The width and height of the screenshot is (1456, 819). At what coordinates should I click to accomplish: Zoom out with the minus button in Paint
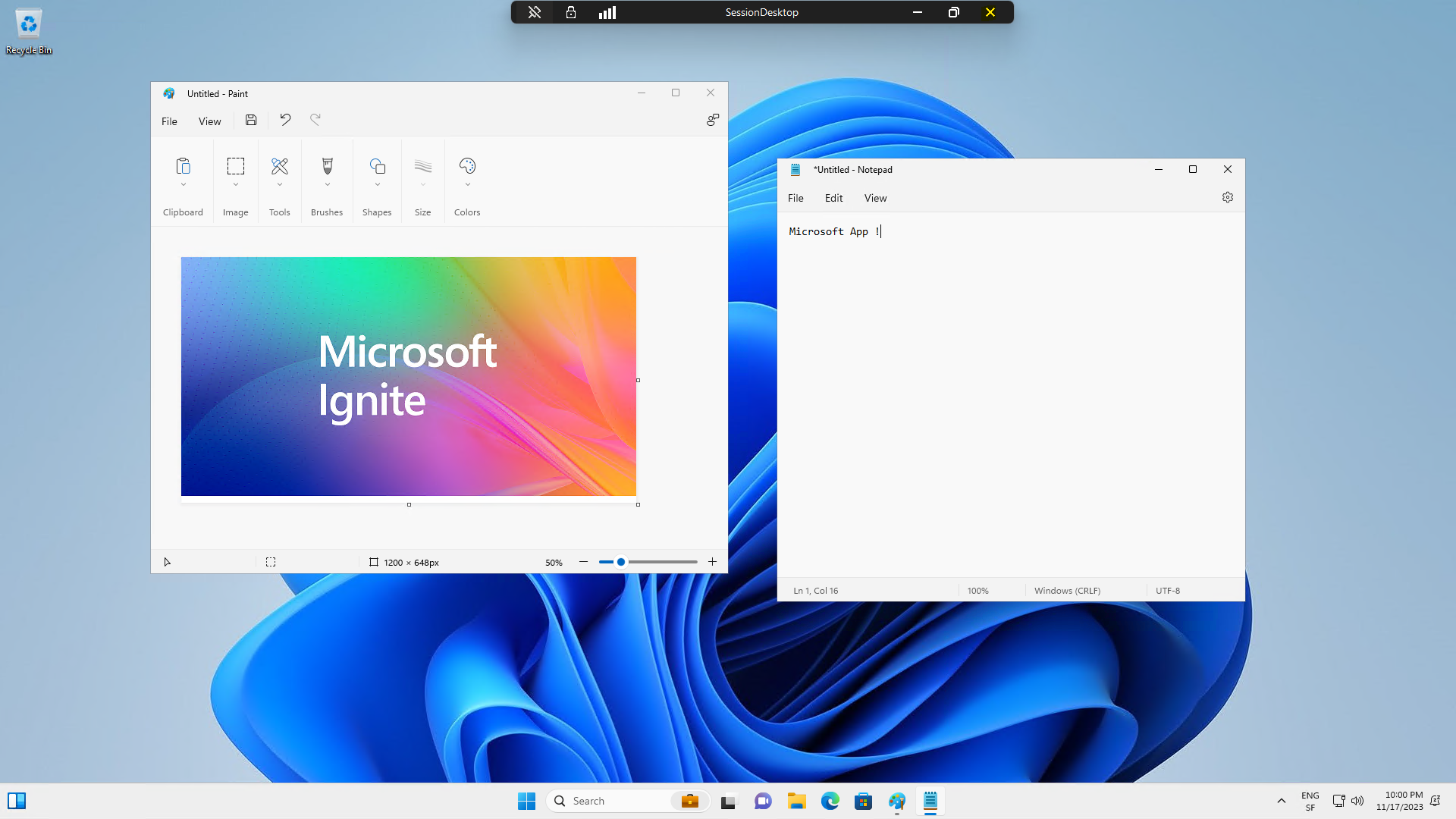(x=583, y=562)
